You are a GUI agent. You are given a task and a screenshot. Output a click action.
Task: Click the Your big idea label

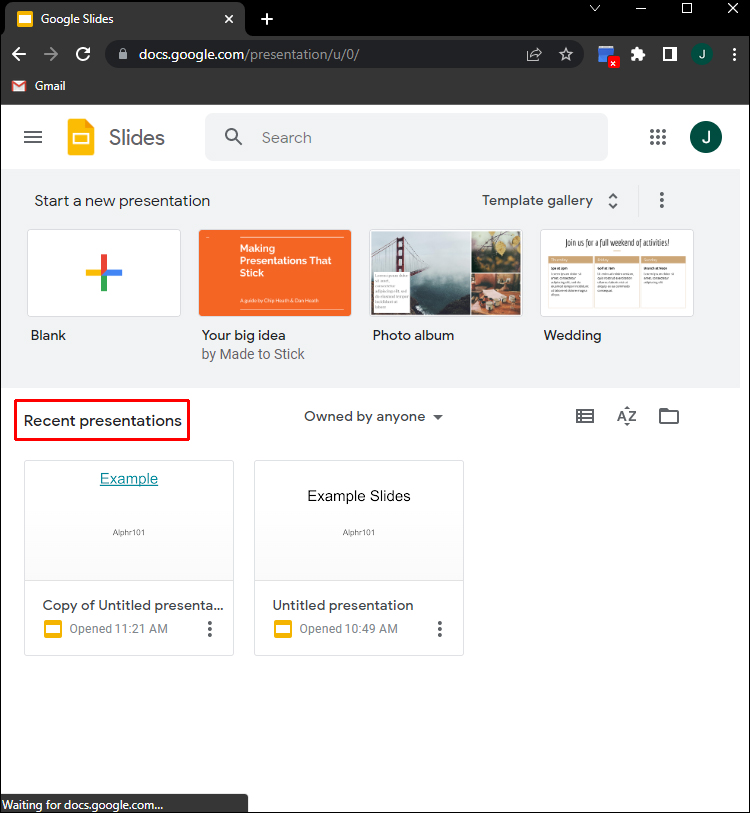[243, 335]
